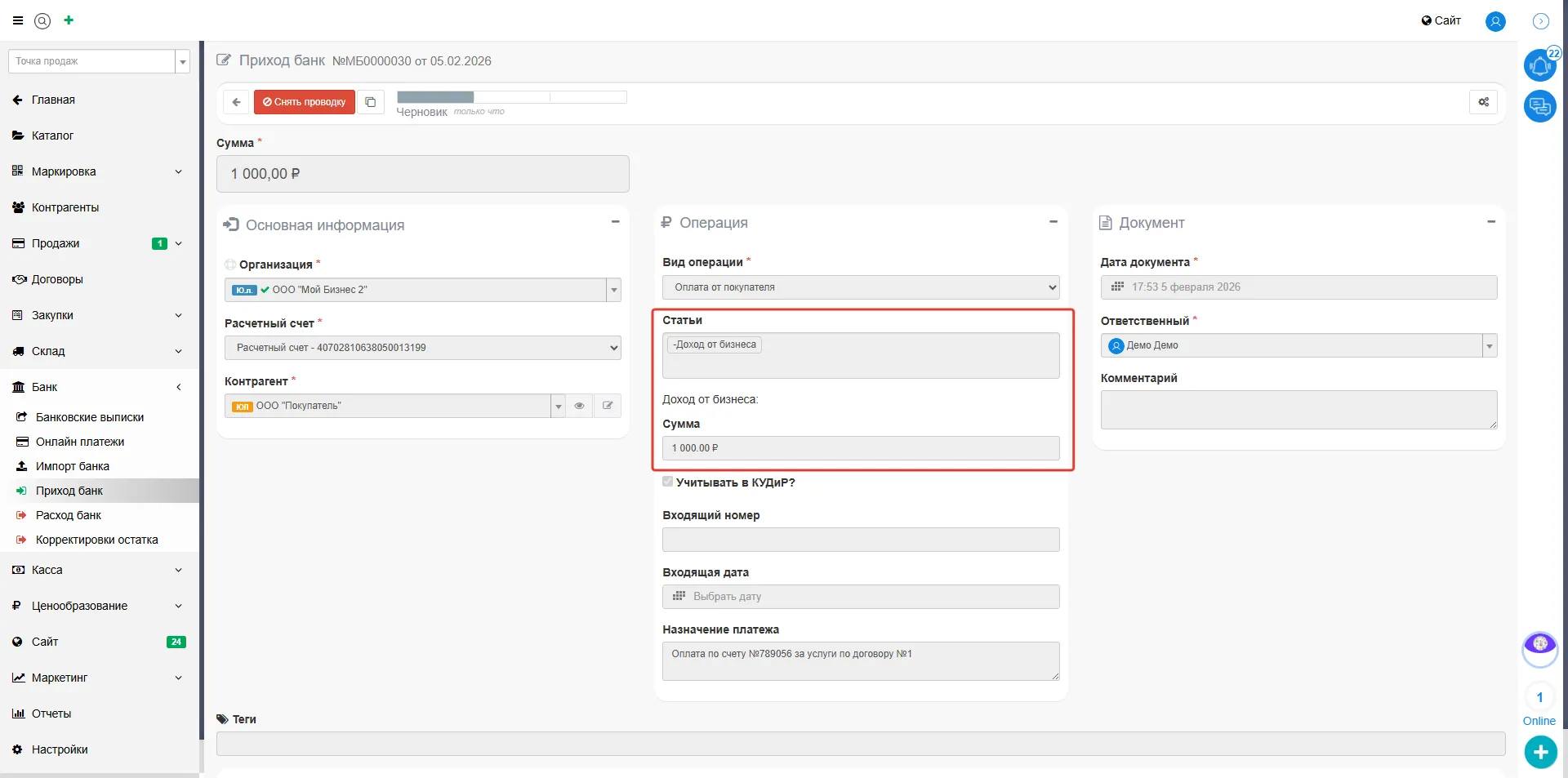Open 'Расход банк' in sidebar

(x=69, y=515)
